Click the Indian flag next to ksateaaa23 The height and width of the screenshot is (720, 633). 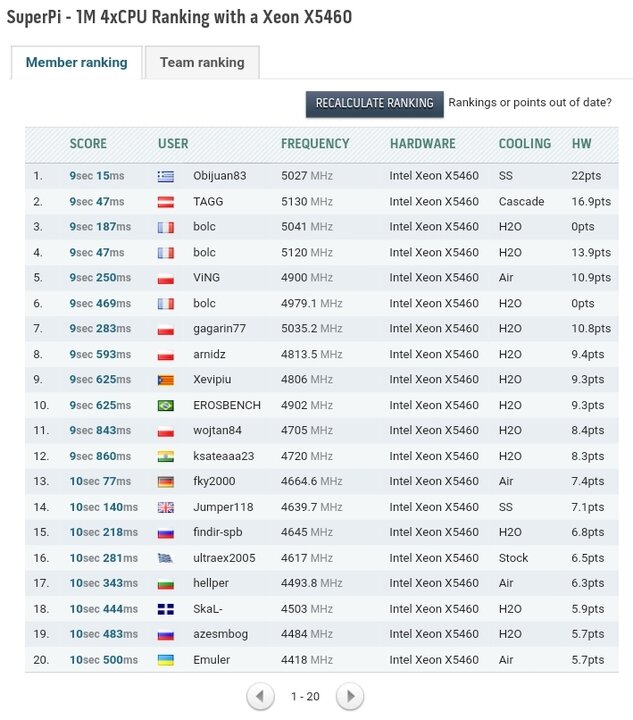pyautogui.click(x=166, y=456)
